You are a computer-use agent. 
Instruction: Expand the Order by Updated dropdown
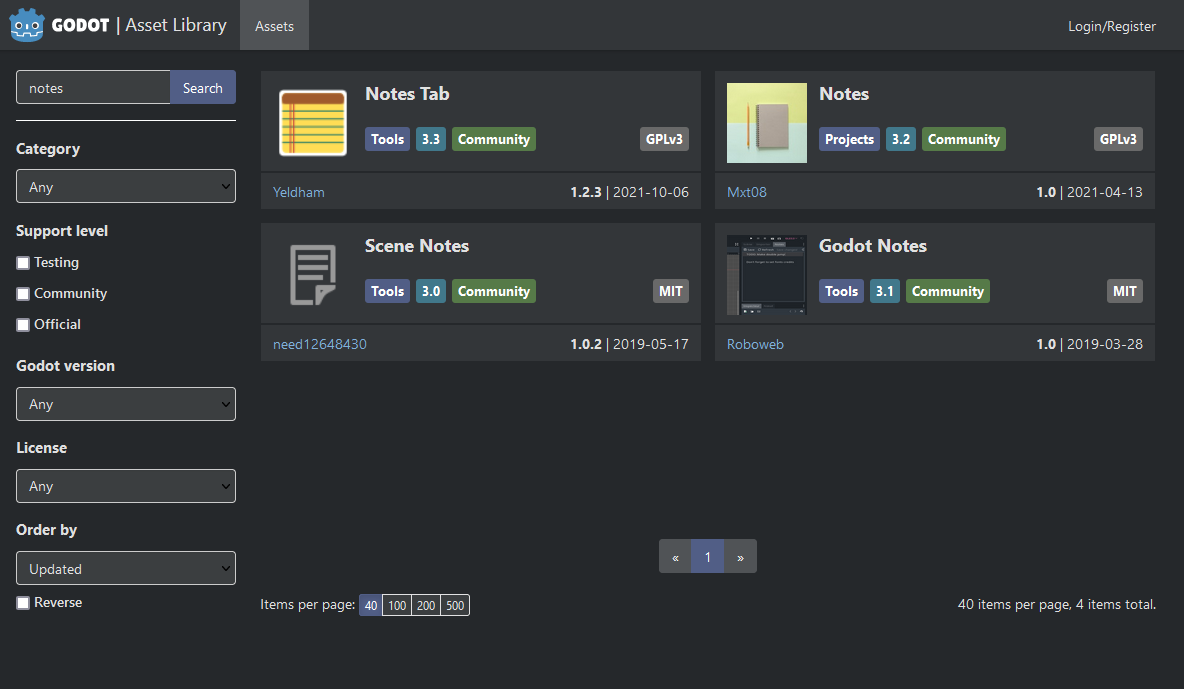tap(126, 568)
